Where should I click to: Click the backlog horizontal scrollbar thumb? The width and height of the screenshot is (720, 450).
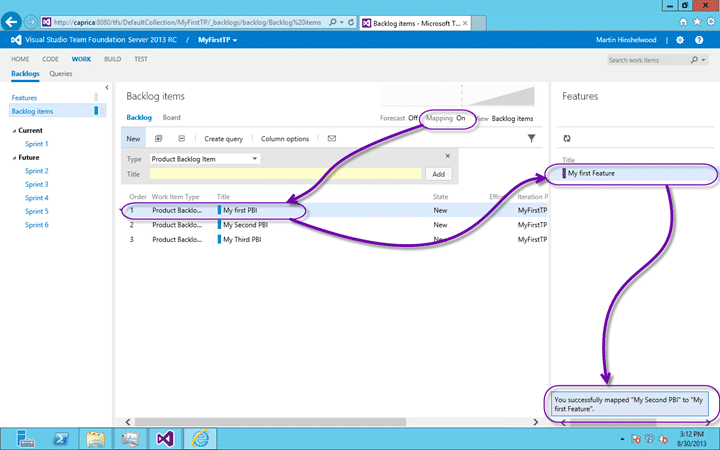[270, 422]
